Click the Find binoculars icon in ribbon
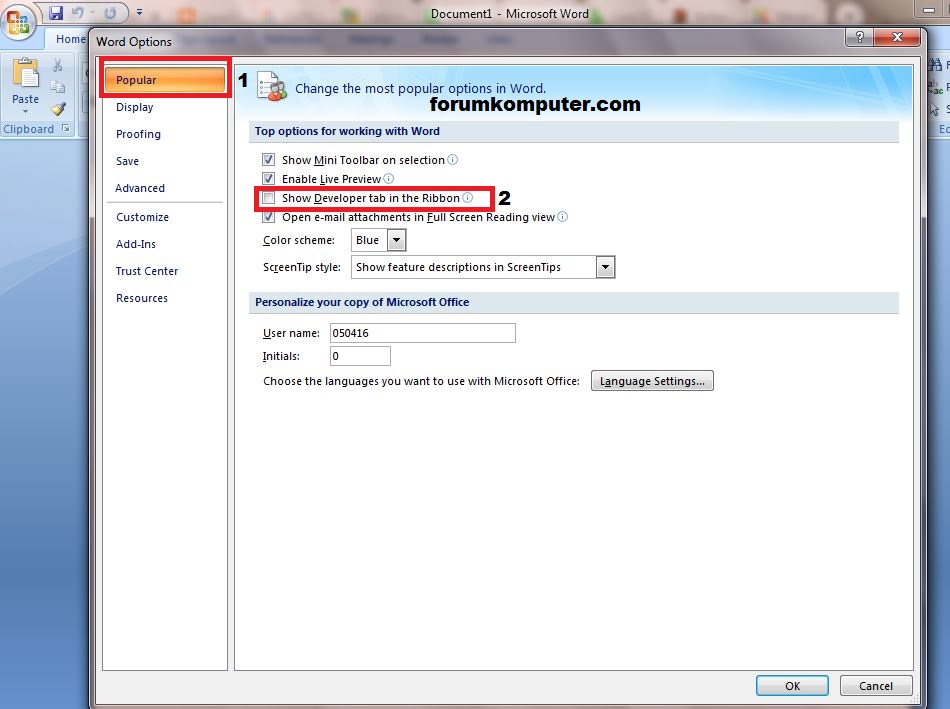The height and width of the screenshot is (709, 950). click(x=935, y=64)
